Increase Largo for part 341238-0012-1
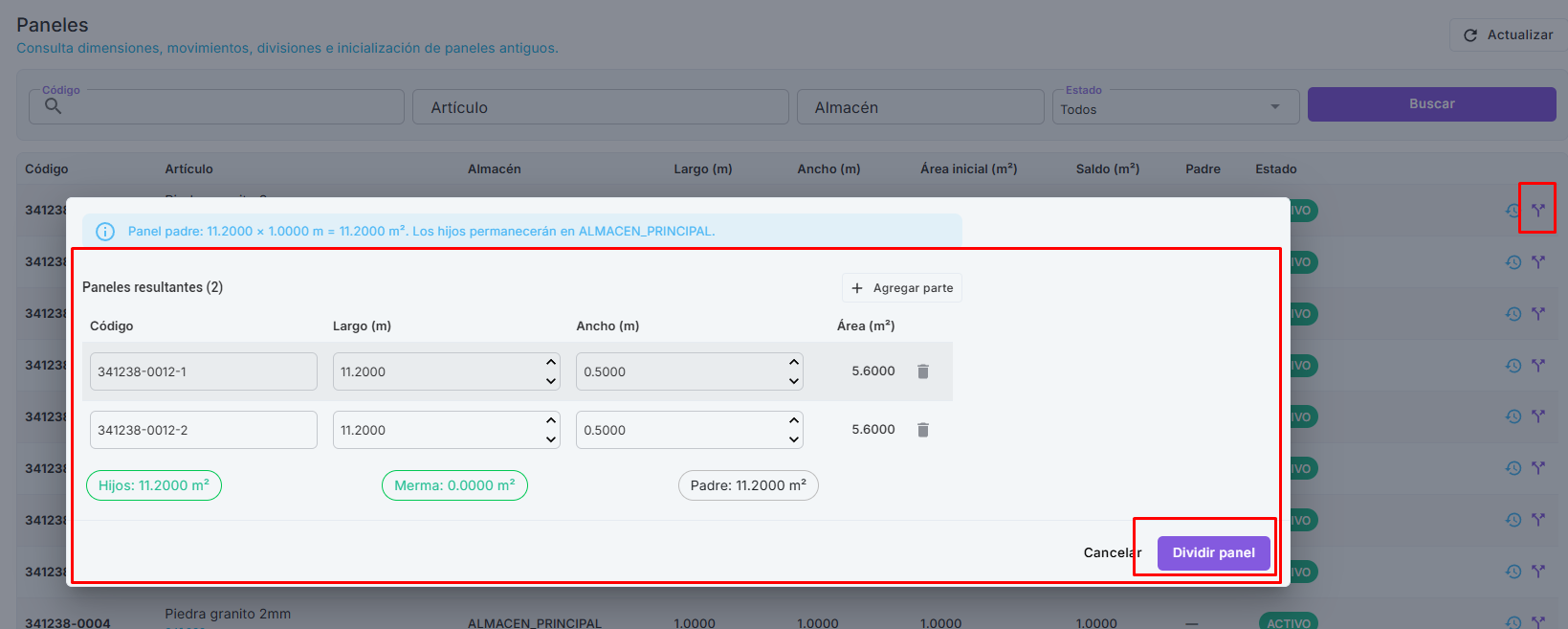Image resolution: width=1568 pixels, height=629 pixels. click(551, 363)
